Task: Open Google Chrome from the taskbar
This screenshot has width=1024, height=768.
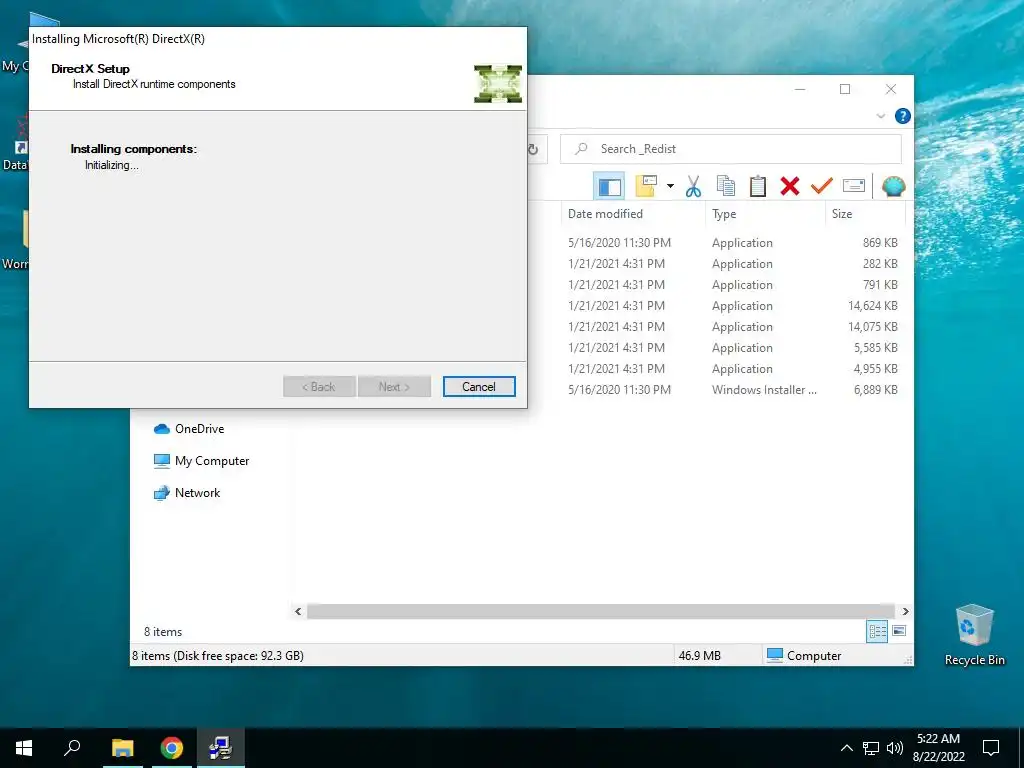Action: pos(171,748)
